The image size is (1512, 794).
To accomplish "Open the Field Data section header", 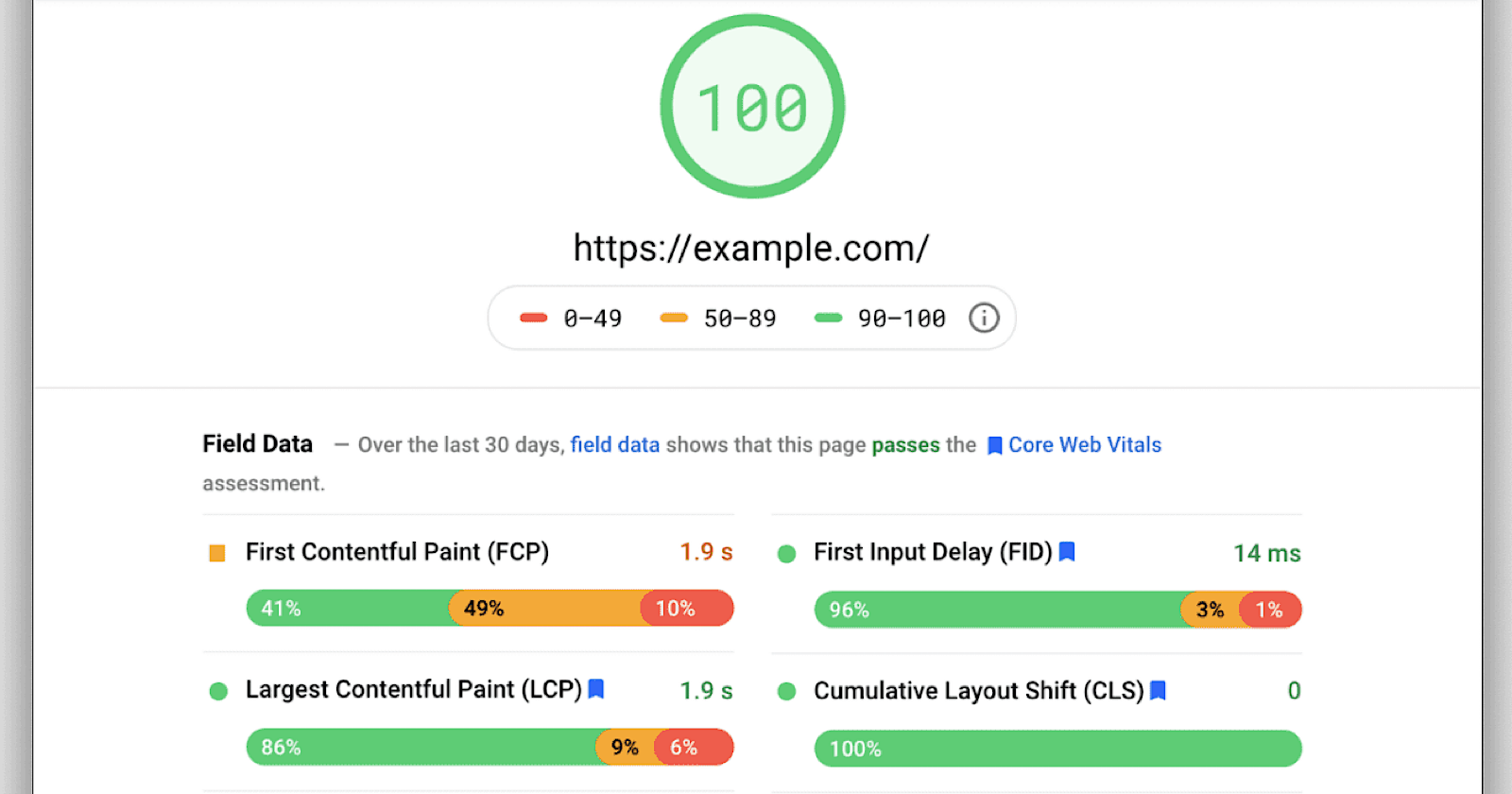I will (x=257, y=443).
